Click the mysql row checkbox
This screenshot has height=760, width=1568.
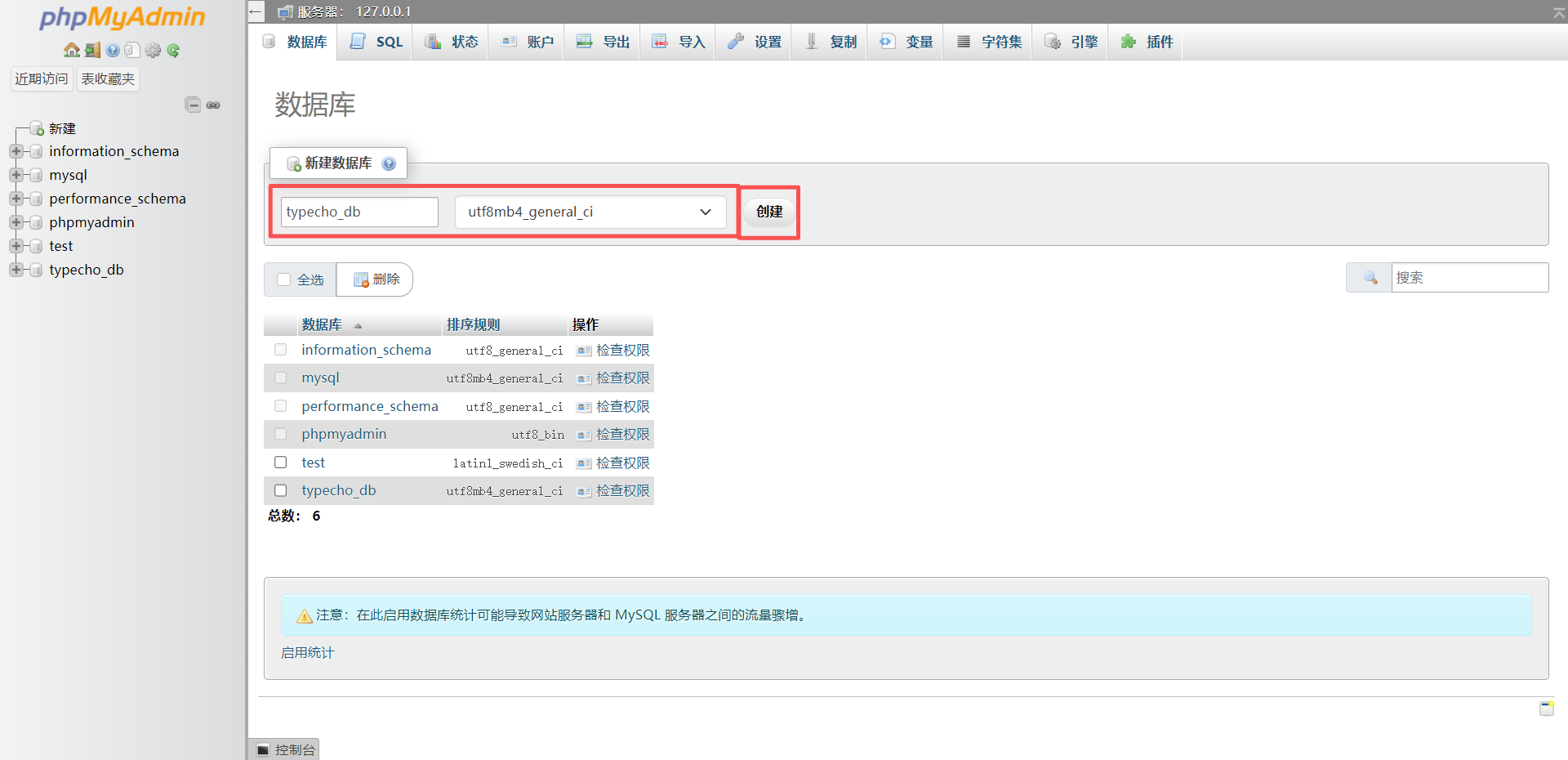coord(281,378)
